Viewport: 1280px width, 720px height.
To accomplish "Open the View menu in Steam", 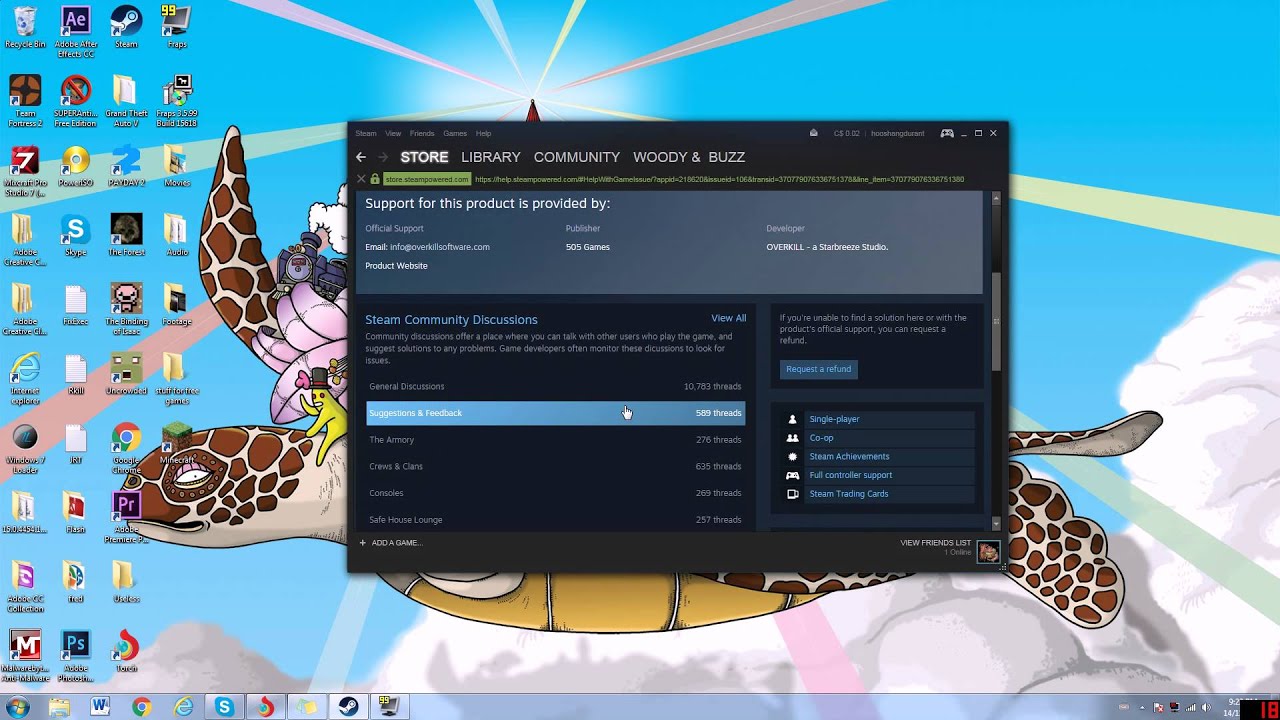I will (393, 133).
